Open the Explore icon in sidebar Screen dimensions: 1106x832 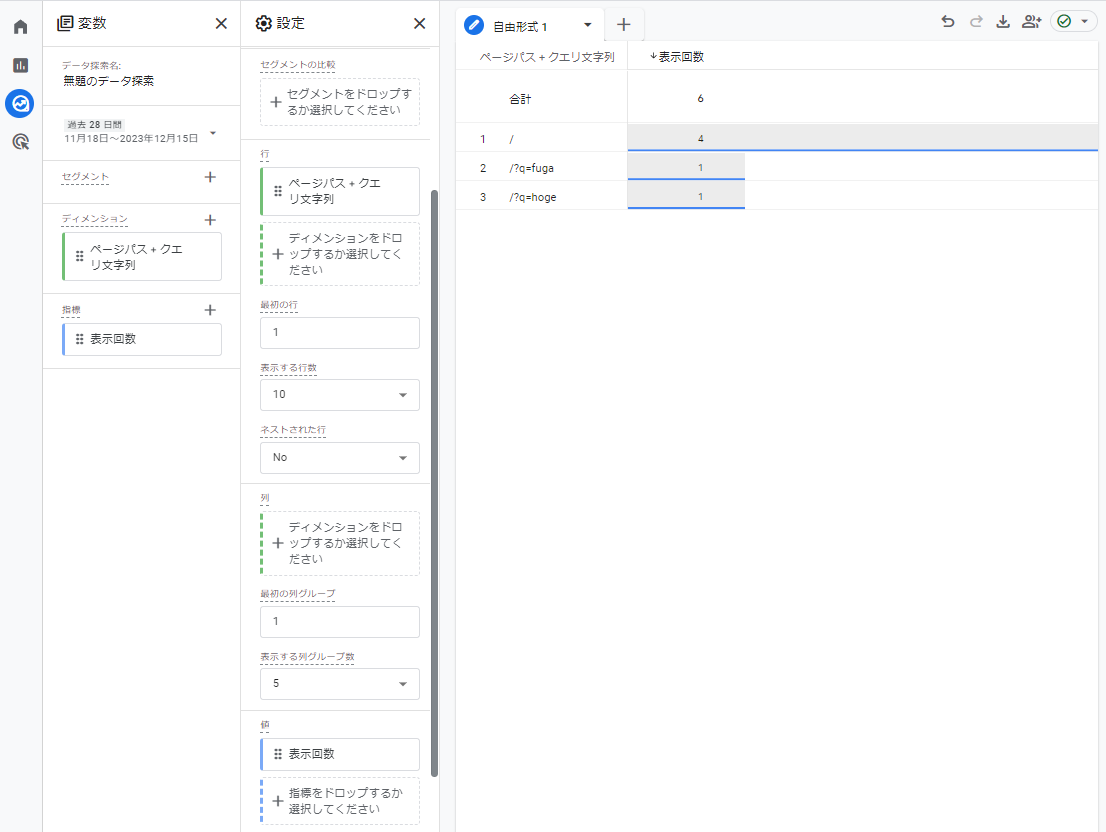click(x=20, y=104)
